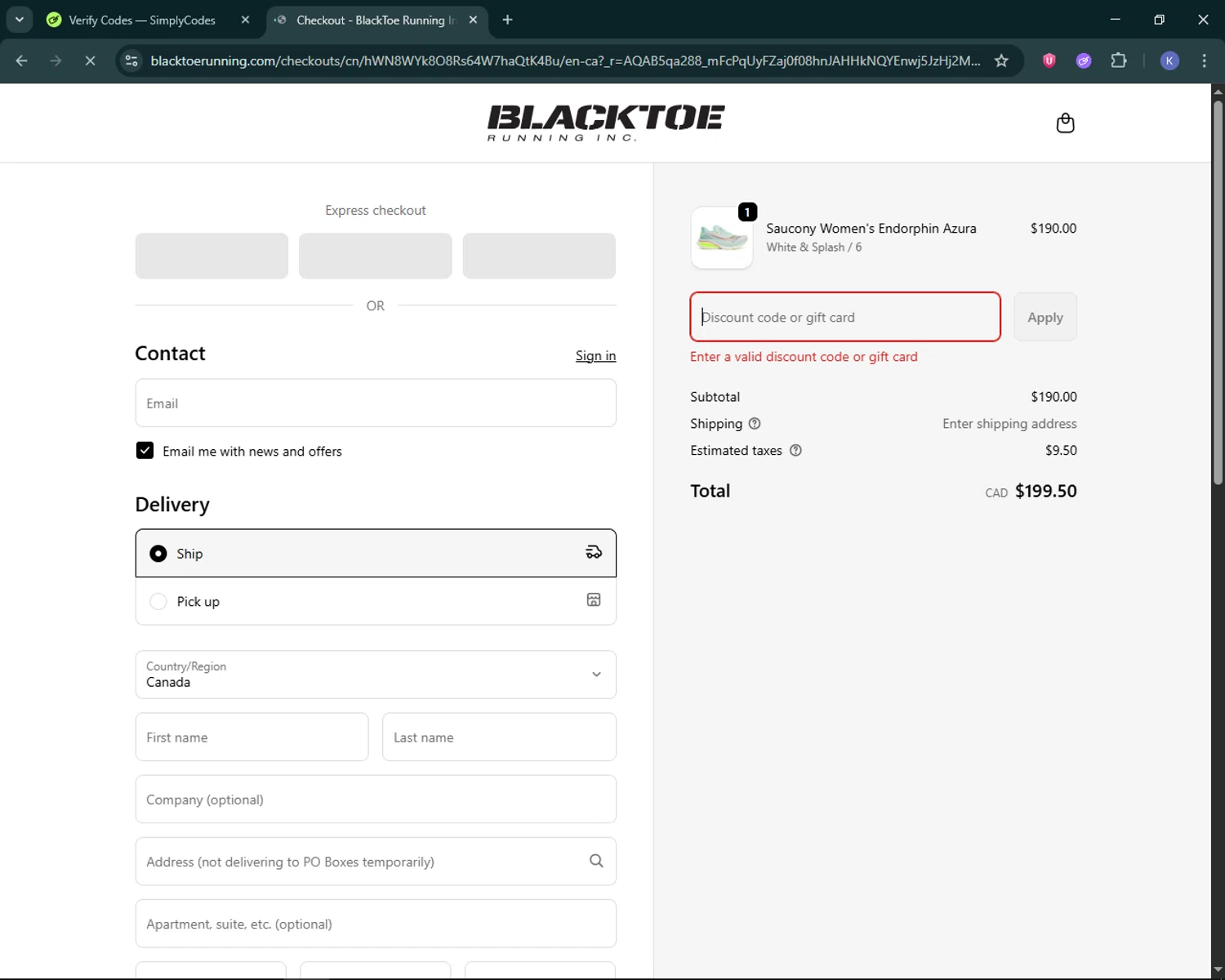Expand the Country/Region dropdown

click(x=376, y=675)
